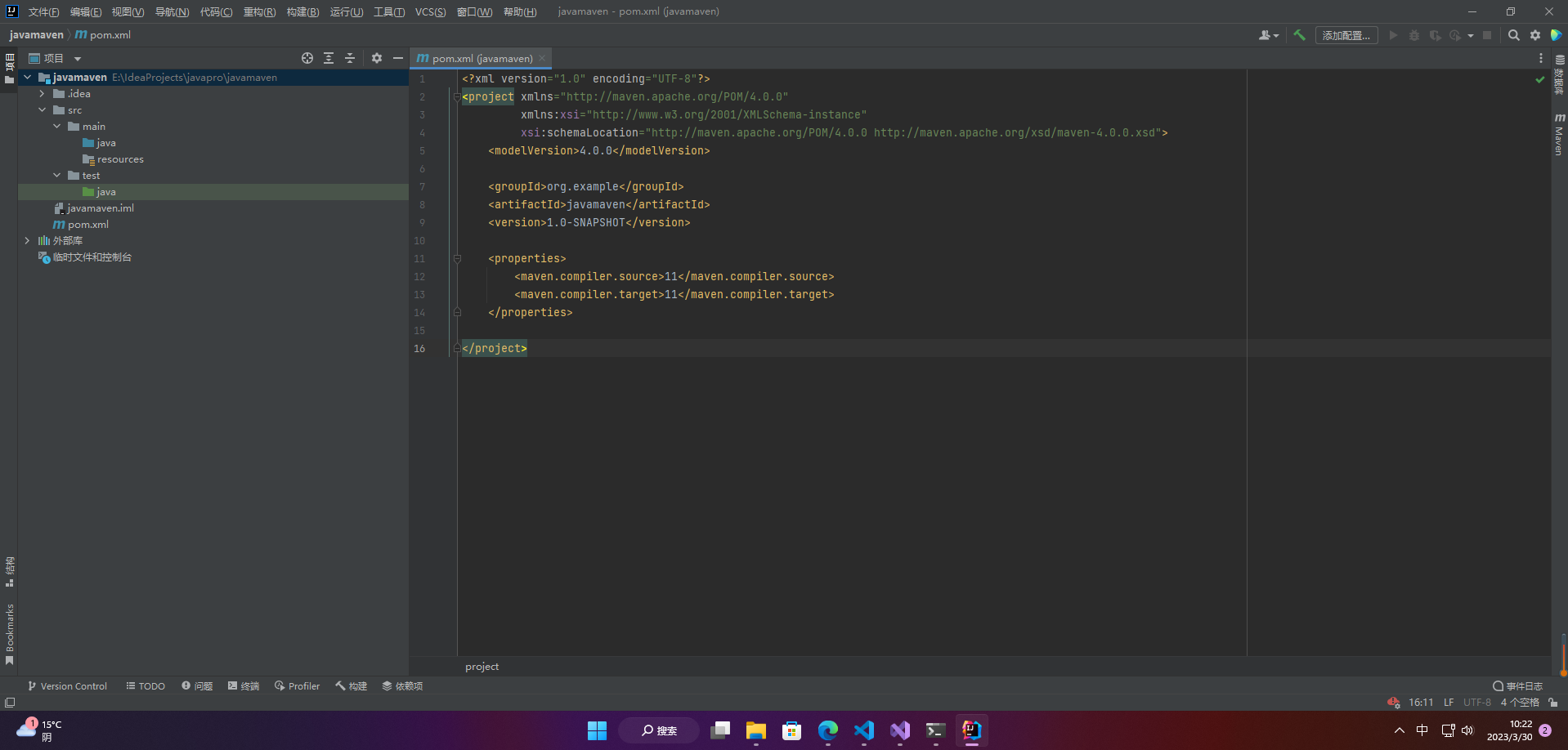Open the project view dropdown
The width and height of the screenshot is (1568, 750).
click(78, 59)
